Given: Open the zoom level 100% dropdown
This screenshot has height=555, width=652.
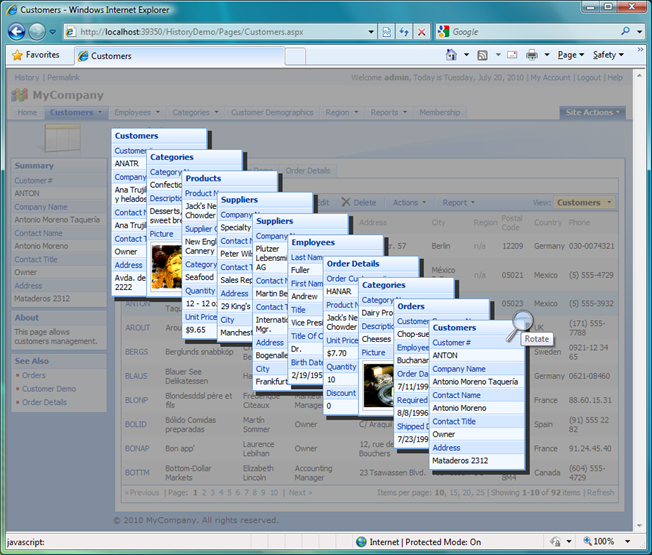Looking at the screenshot, I should click(x=627, y=542).
